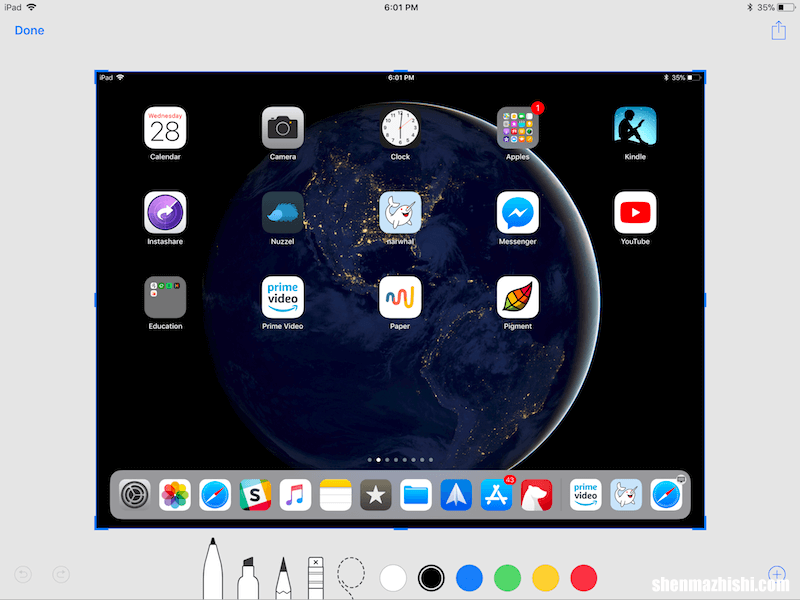Tap the recent narwhal dock icon
This screenshot has height=600, width=800.
[x=626, y=495]
